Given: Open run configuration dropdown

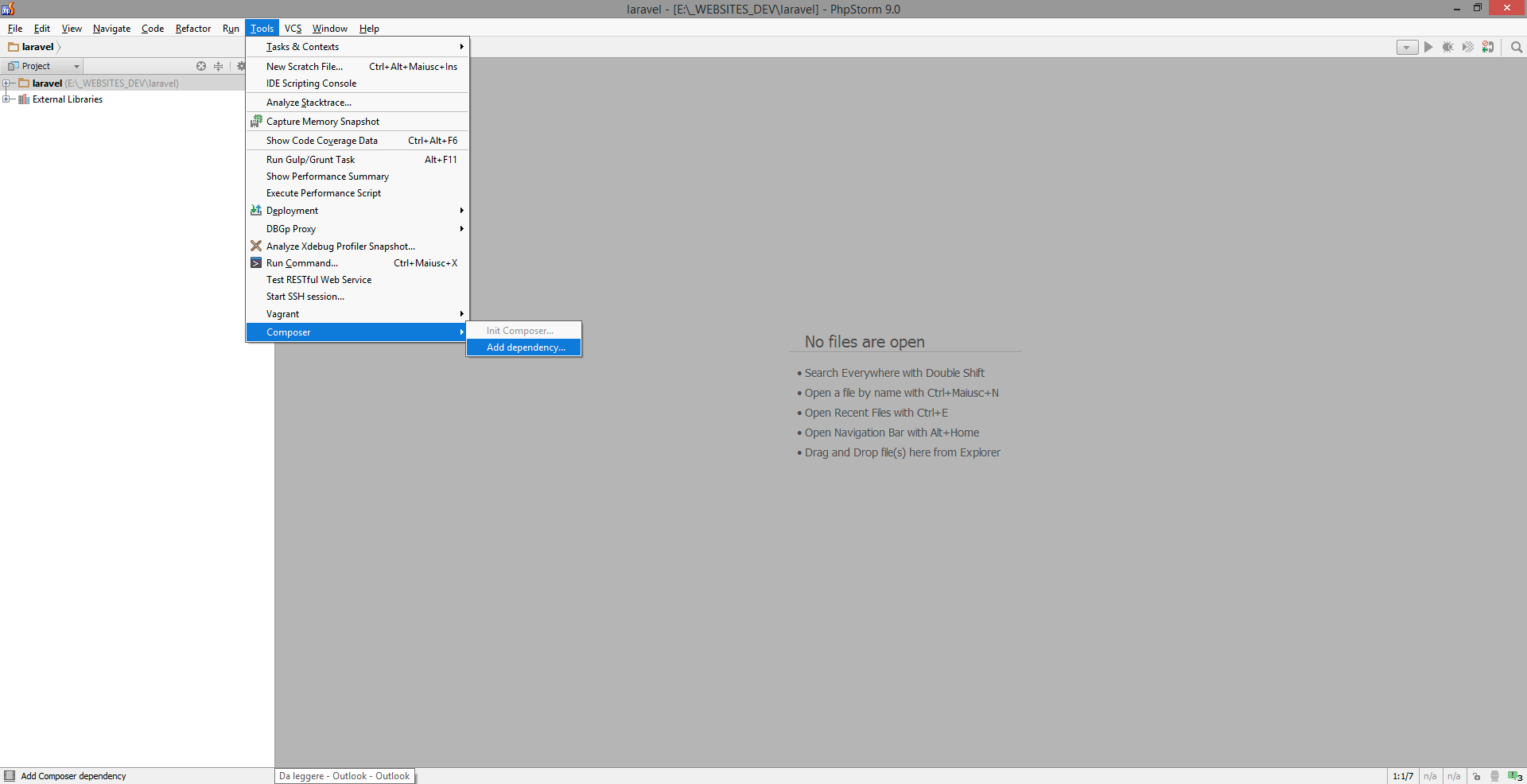Looking at the screenshot, I should (1407, 48).
